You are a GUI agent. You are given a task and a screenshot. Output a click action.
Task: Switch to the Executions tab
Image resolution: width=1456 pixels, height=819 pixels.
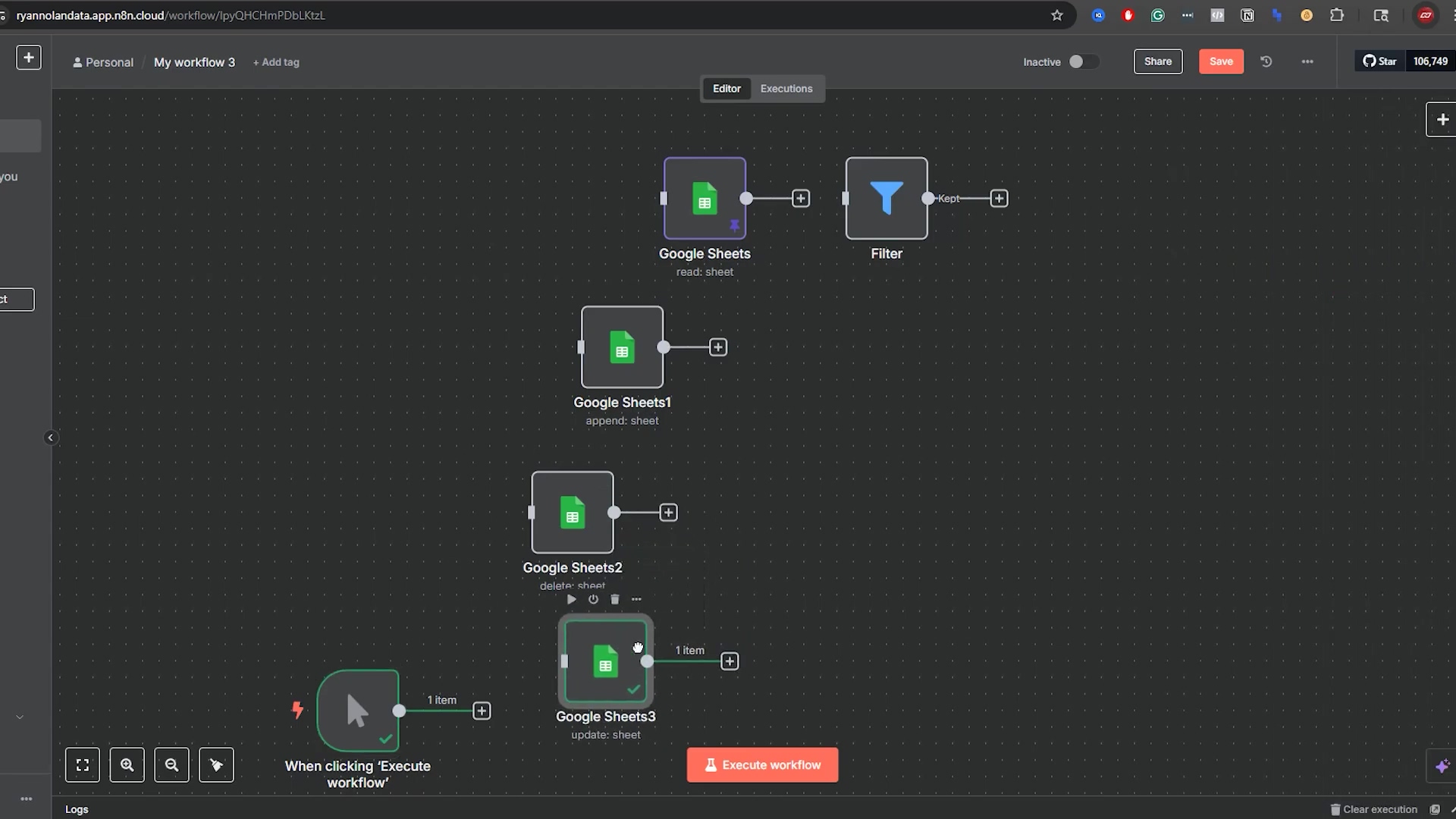[x=786, y=89]
